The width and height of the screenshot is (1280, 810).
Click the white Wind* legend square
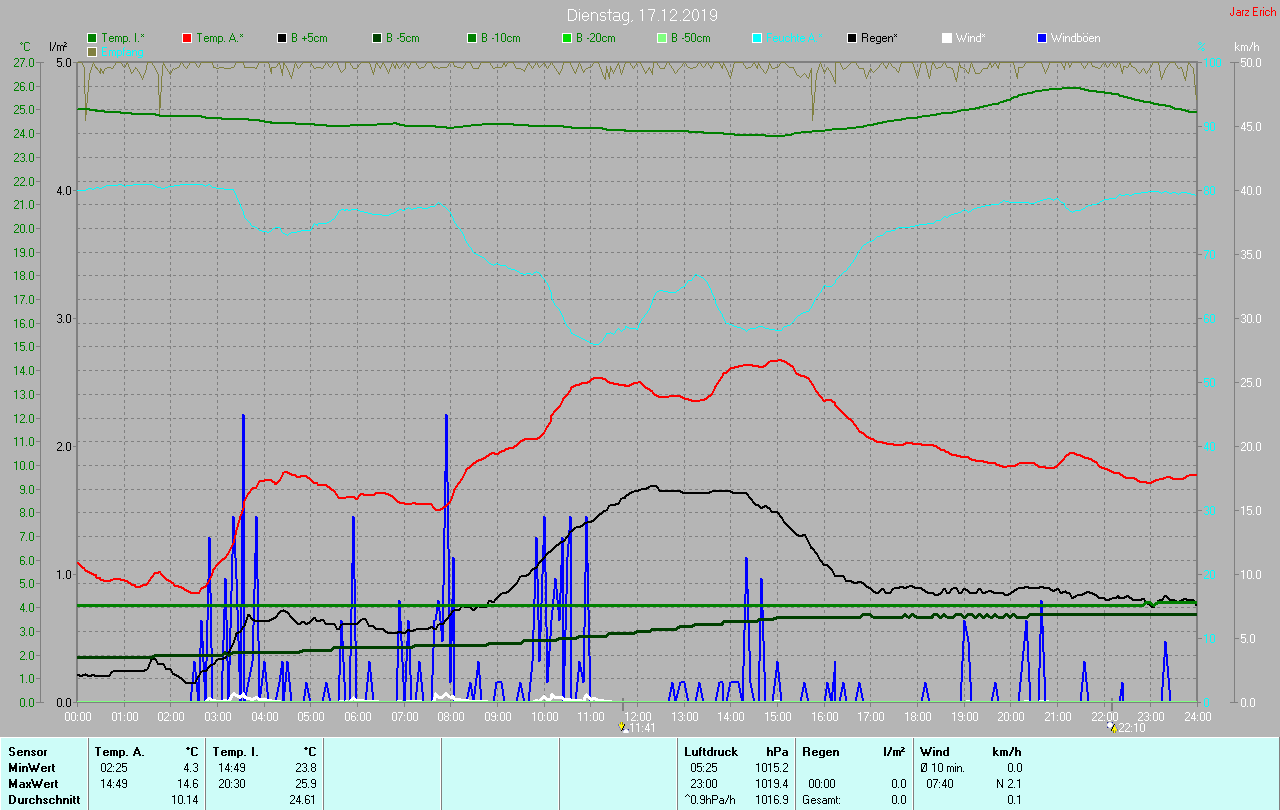pyautogui.click(x=947, y=38)
